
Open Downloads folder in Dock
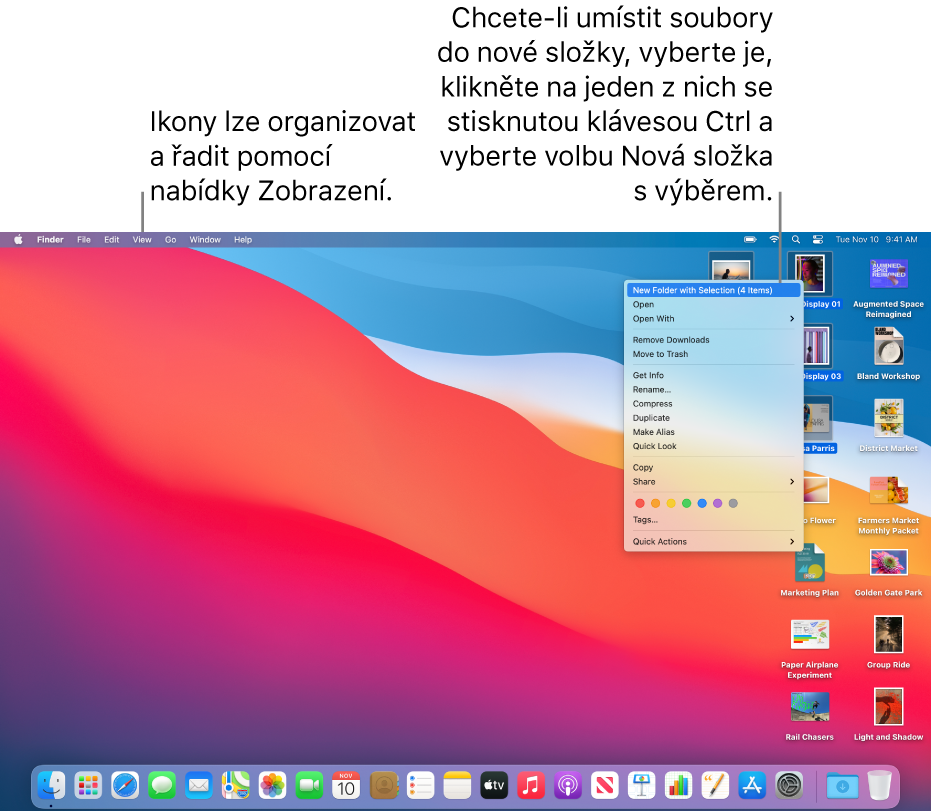tap(842, 785)
